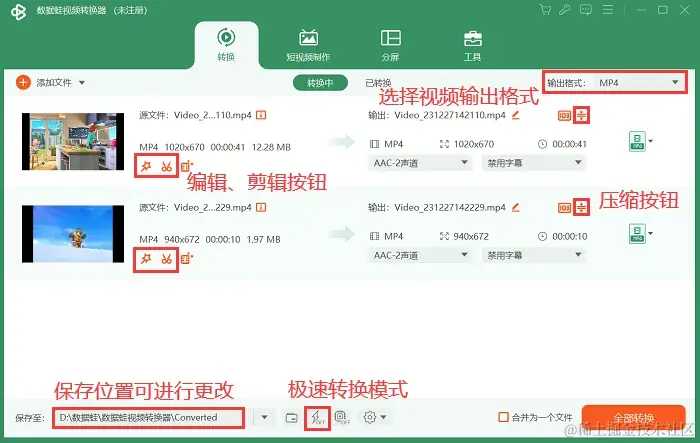The width and height of the screenshot is (700, 443).
Task: Open the hamburger menu in title bar
Action: [x=608, y=10]
